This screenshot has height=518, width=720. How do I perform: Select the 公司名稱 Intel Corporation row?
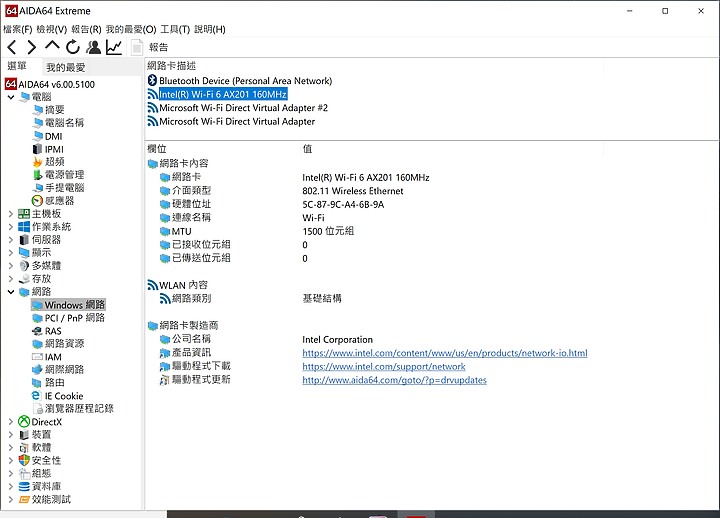(x=266, y=339)
